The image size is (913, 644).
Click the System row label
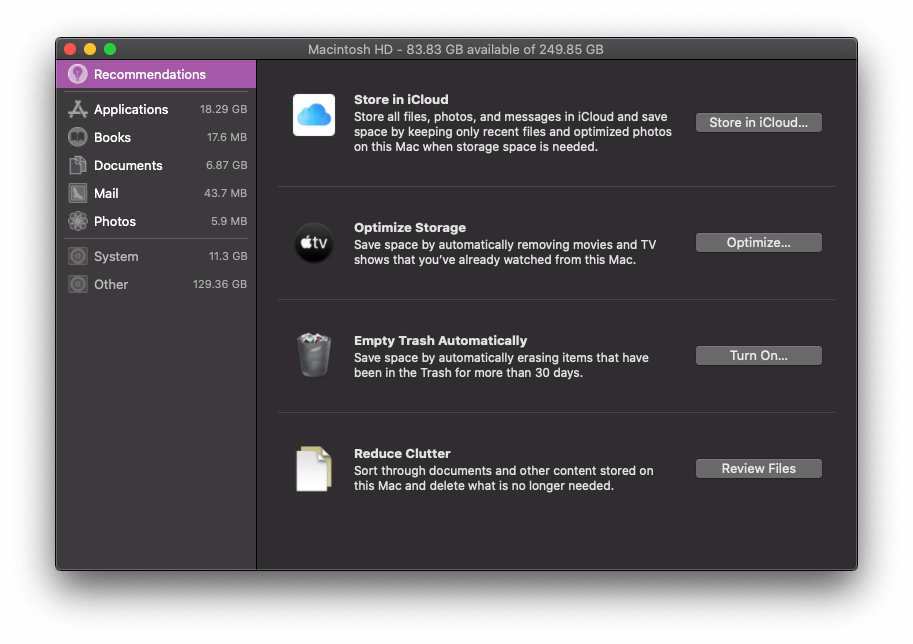[116, 256]
